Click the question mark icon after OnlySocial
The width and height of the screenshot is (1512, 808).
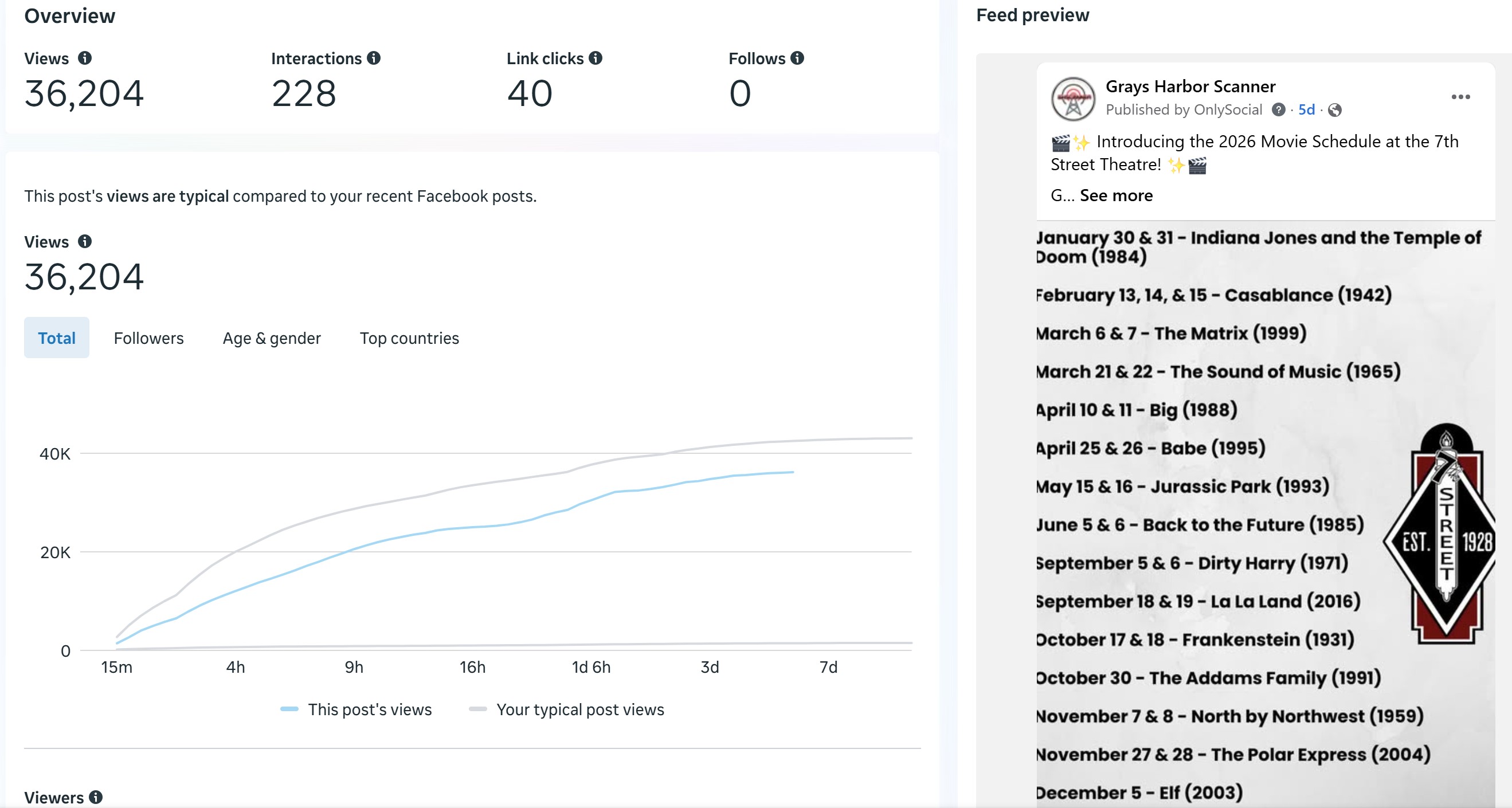(x=1278, y=109)
